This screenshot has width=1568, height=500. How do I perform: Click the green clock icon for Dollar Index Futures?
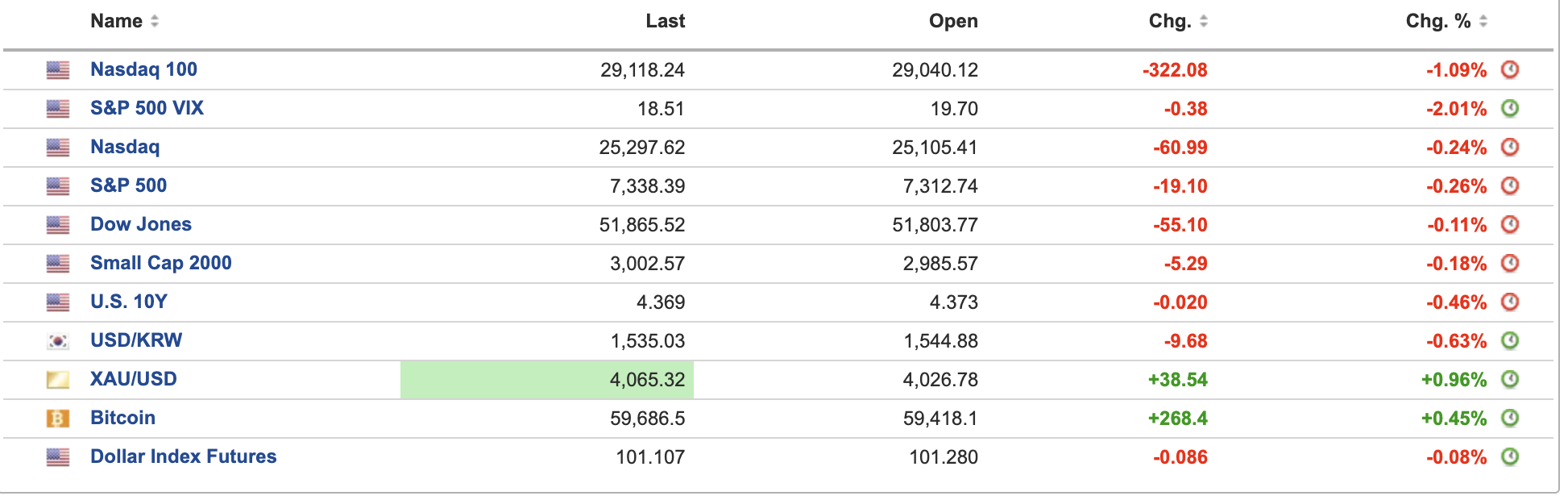point(1510,456)
